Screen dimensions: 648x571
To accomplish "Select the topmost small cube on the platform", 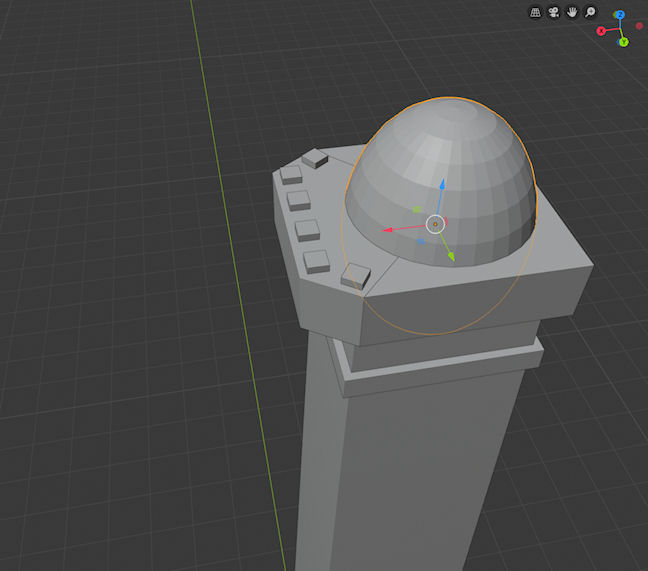I will click(x=315, y=157).
